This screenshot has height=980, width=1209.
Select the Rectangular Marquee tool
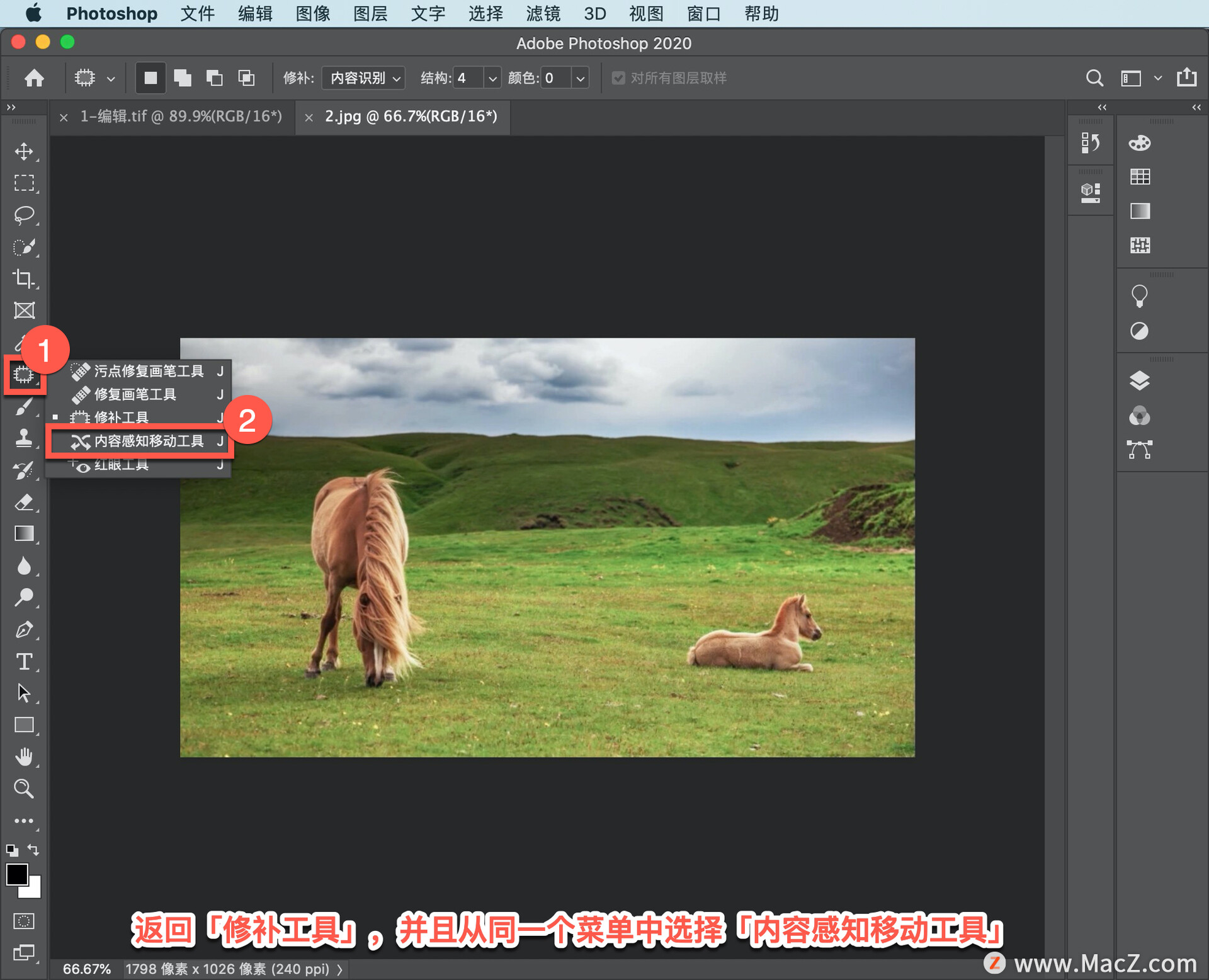(x=24, y=183)
